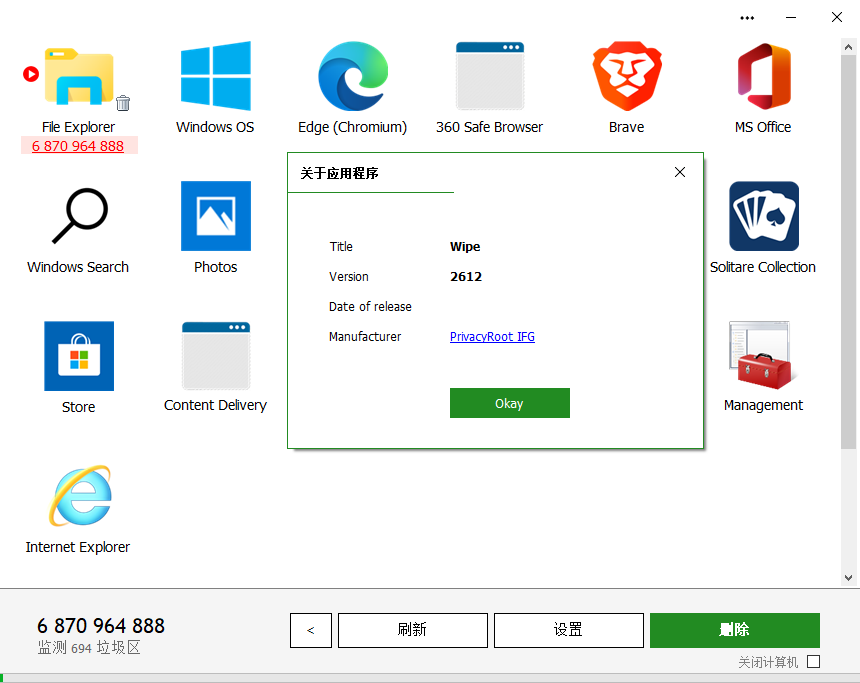Click the scrollbar up arrow
The height and width of the screenshot is (683, 860).
click(x=848, y=48)
